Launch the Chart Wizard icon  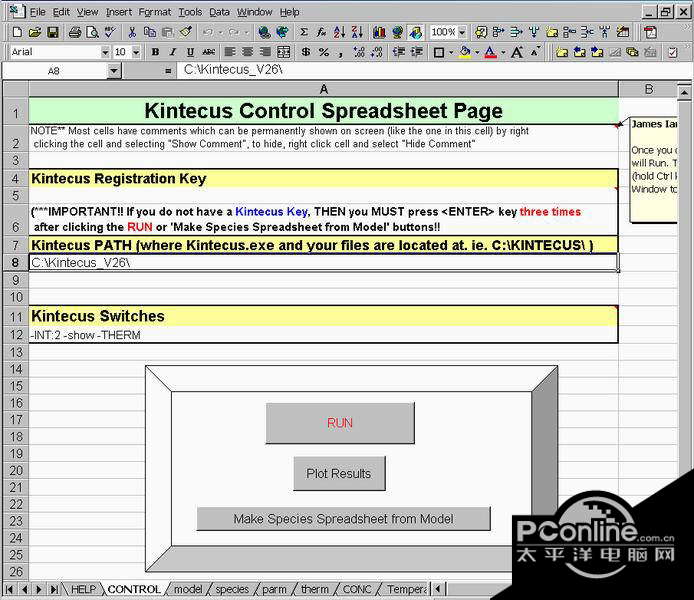tap(379, 32)
